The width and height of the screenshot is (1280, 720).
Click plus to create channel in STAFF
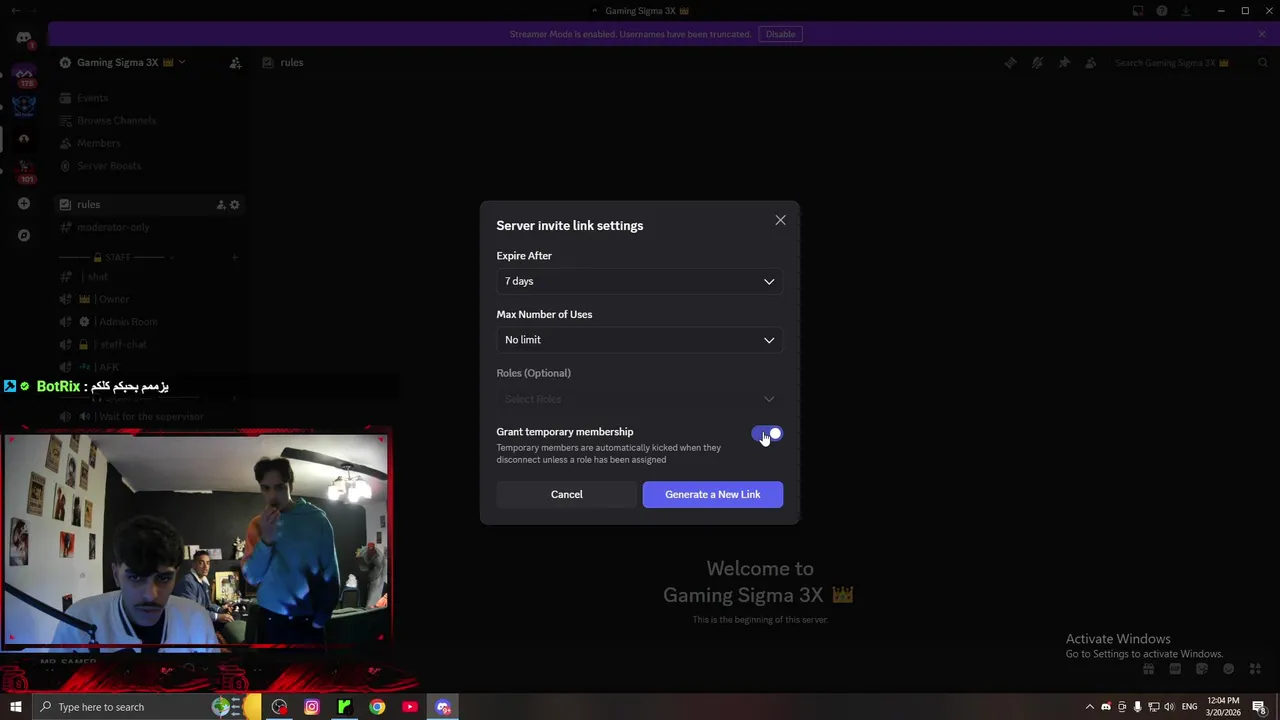point(235,257)
